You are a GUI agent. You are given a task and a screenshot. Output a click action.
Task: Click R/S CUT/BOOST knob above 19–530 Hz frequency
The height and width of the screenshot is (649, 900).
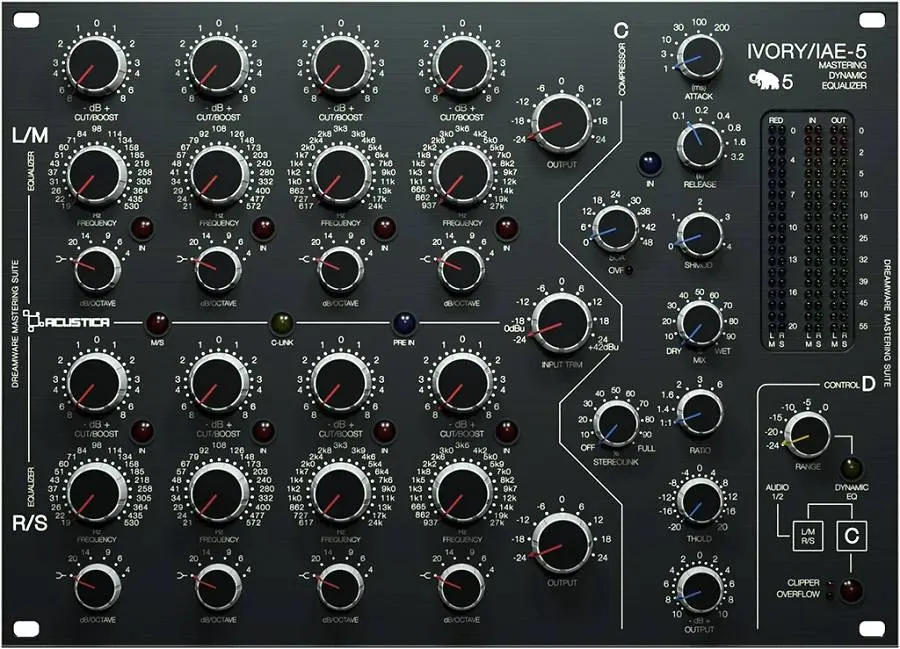point(96,382)
